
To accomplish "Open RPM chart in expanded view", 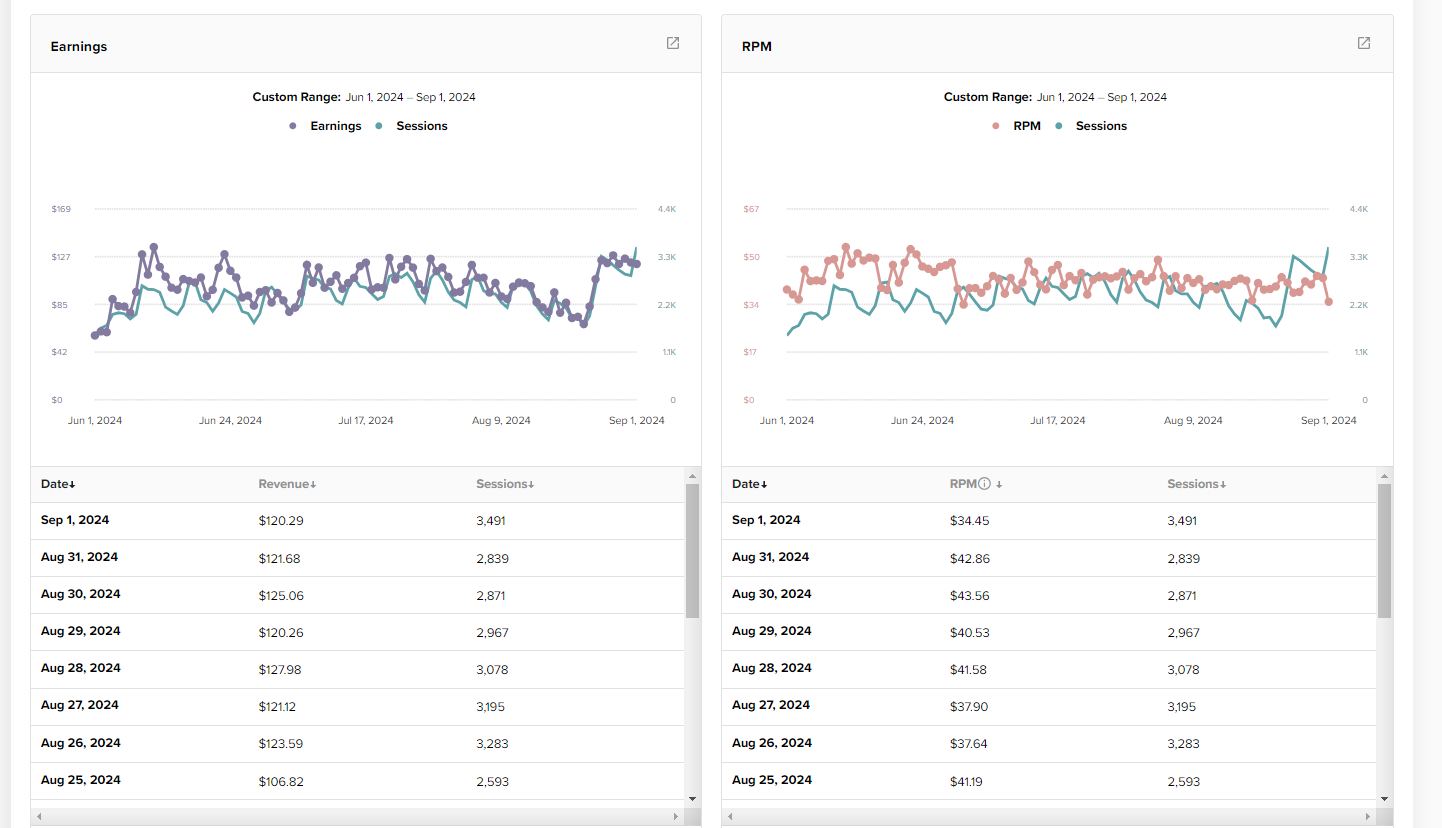I will click(1364, 43).
